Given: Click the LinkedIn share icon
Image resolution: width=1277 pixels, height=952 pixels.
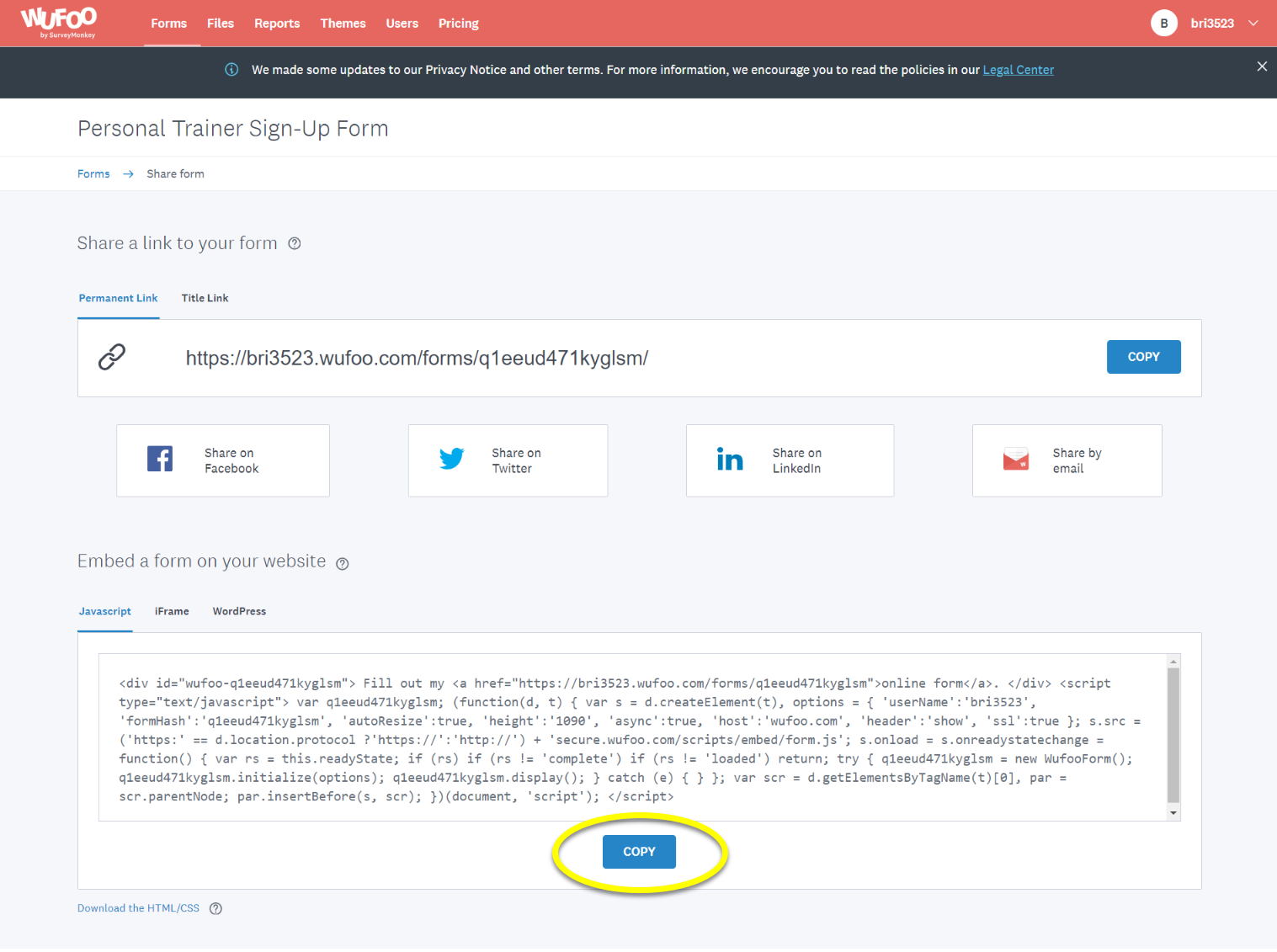Looking at the screenshot, I should [730, 460].
